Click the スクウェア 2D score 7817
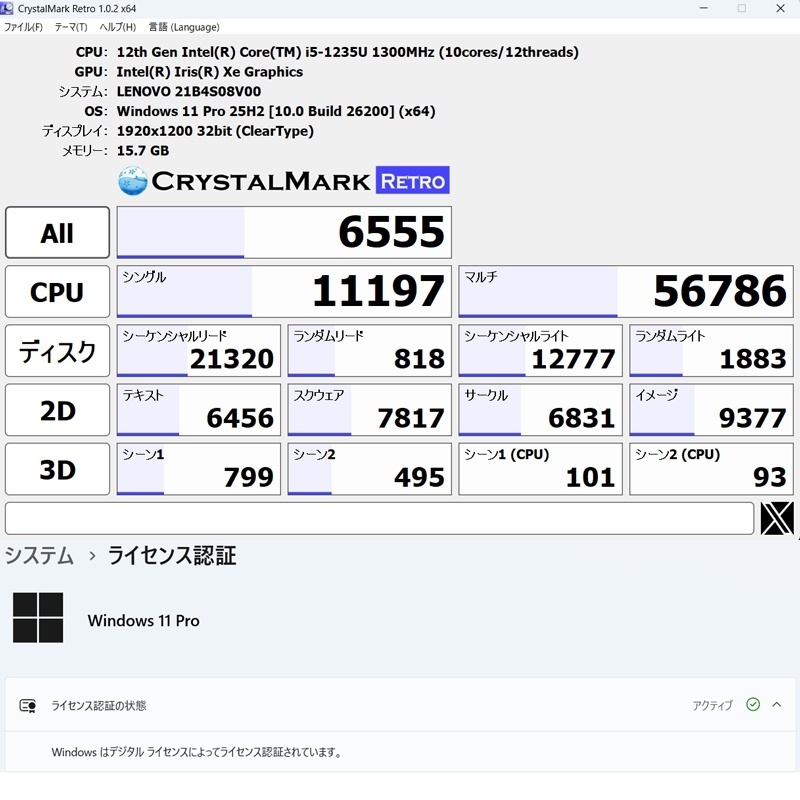The image size is (800, 800). 370,410
